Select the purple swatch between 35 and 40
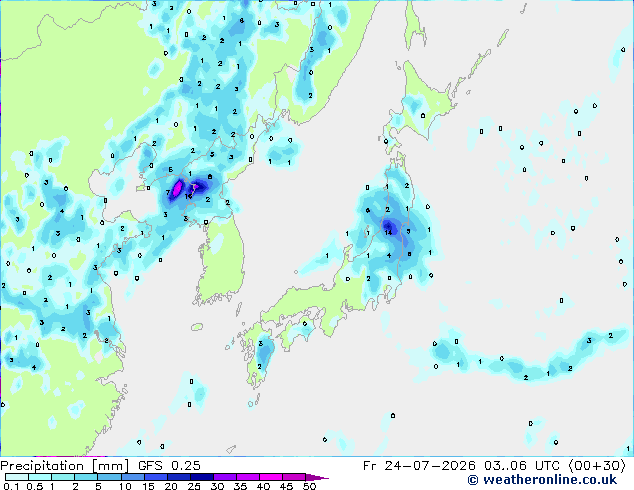This screenshot has height=490, width=634. point(248,477)
